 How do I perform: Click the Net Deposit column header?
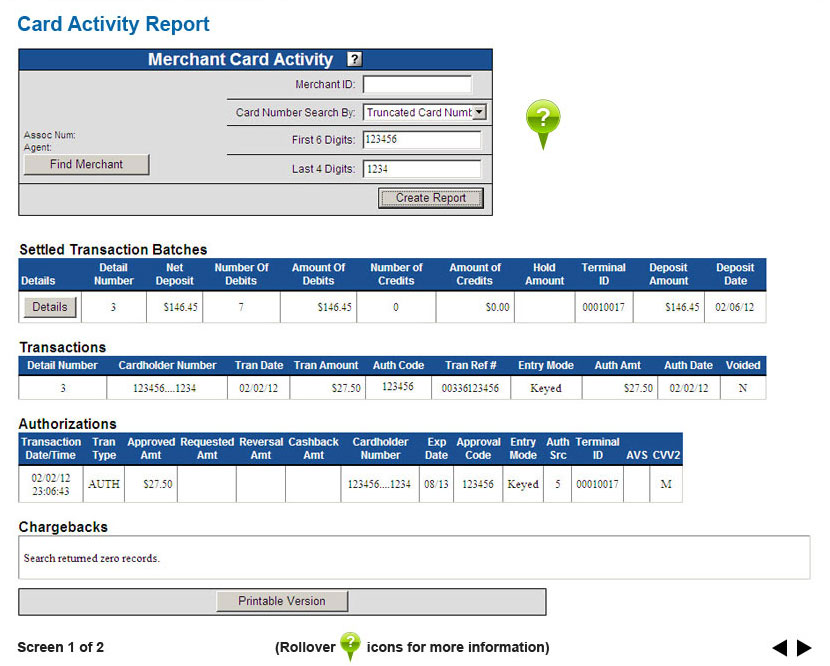pos(174,274)
